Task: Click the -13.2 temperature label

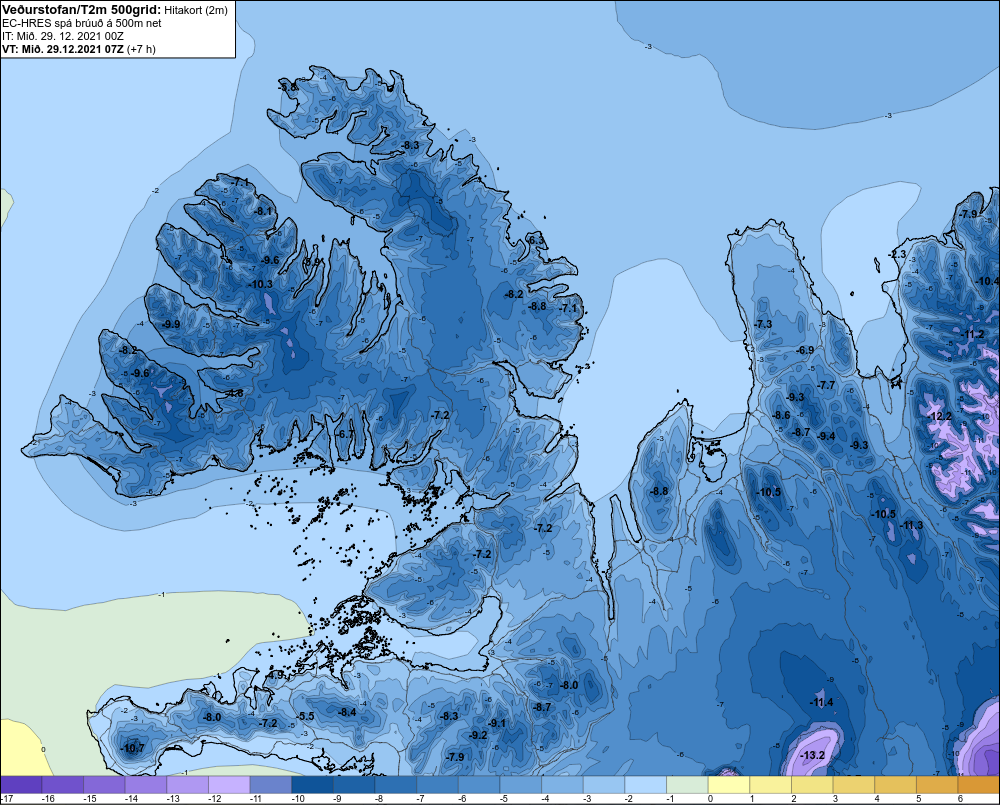Action: (812, 755)
